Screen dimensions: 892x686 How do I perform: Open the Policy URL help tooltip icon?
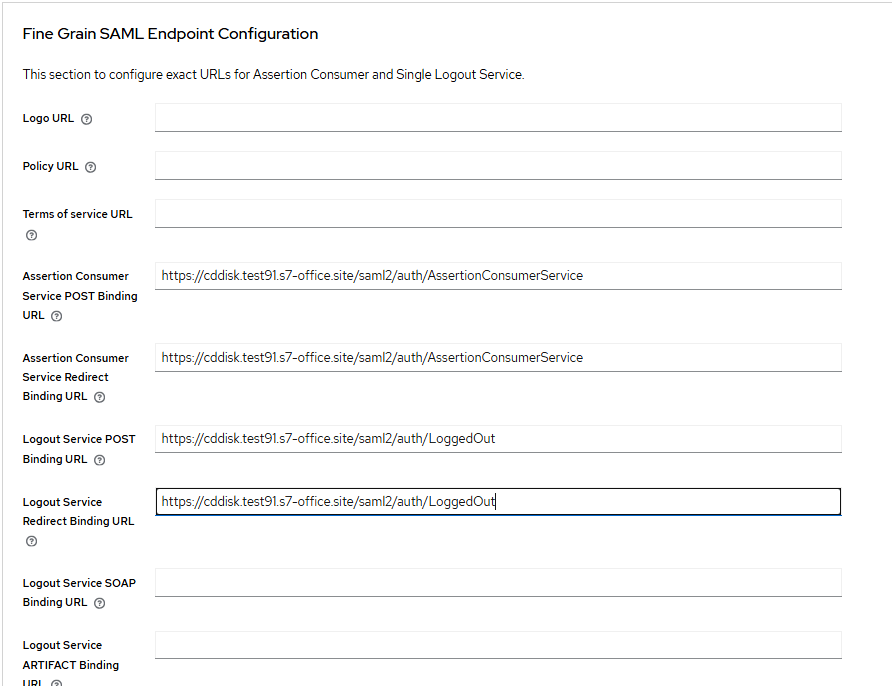pyautogui.click(x=91, y=167)
